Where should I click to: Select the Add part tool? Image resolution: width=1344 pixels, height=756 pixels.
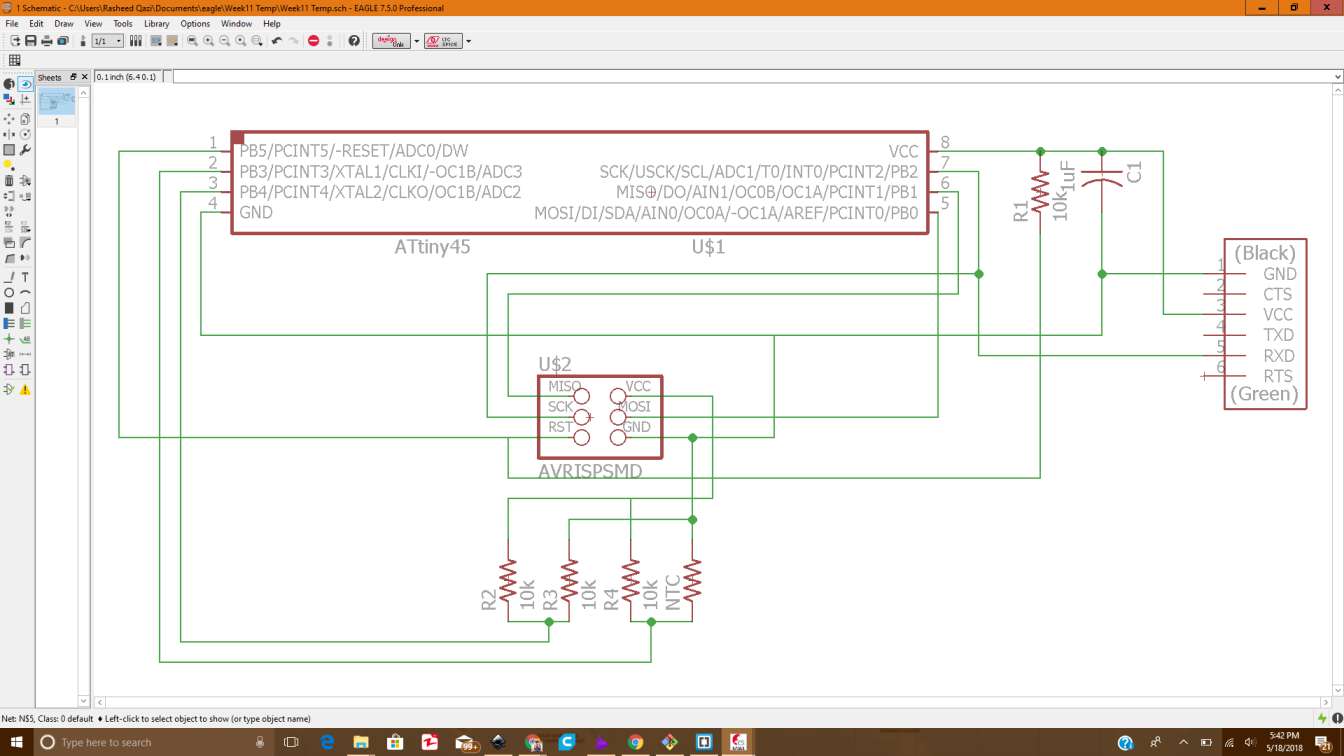tap(26, 181)
